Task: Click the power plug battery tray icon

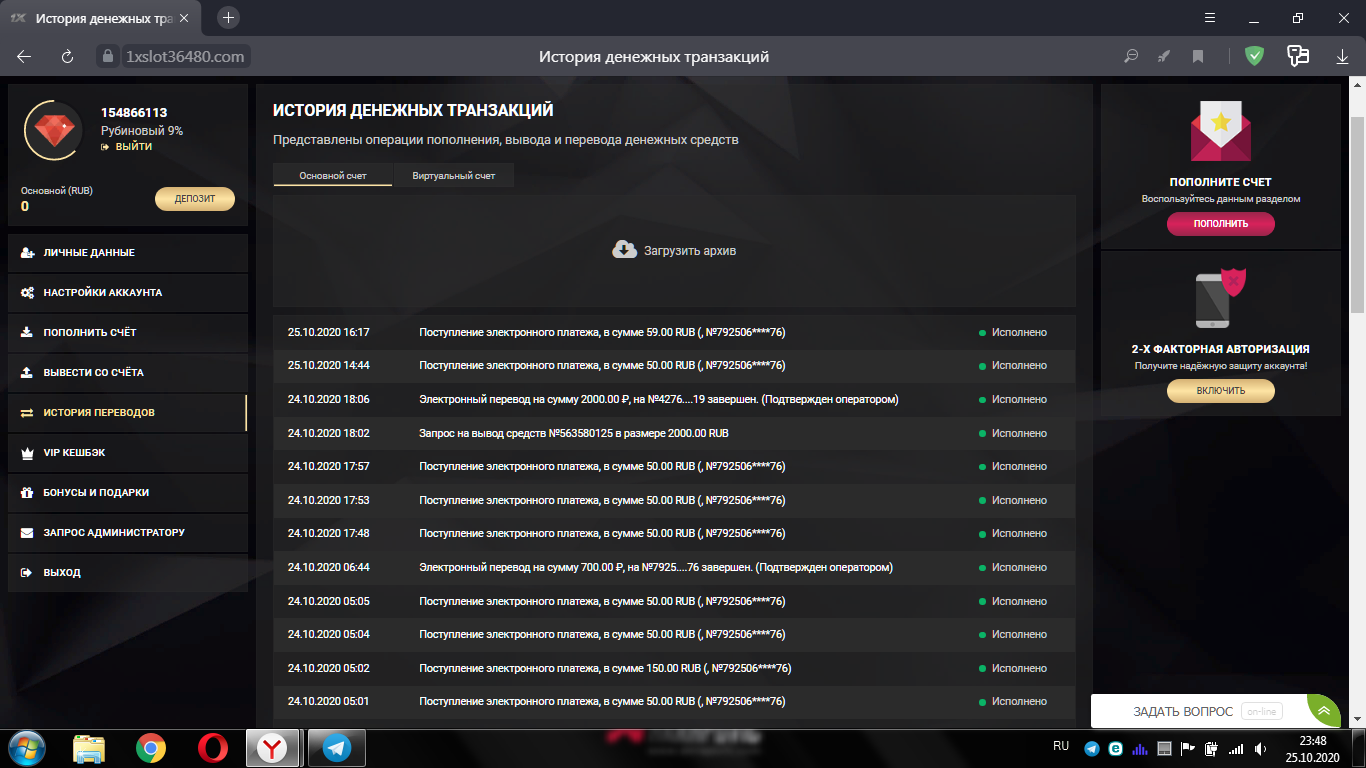Action: tap(1212, 748)
